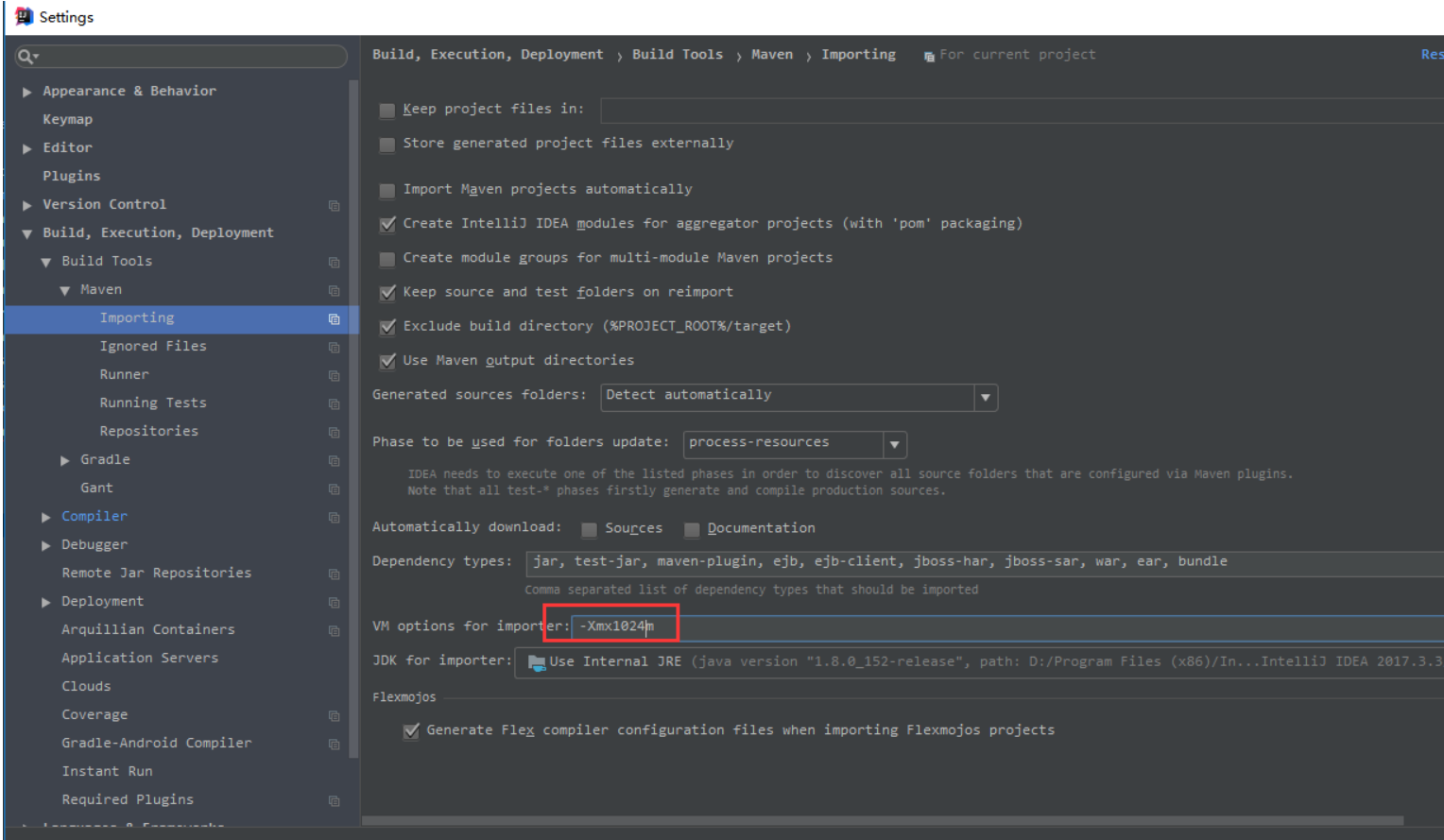This screenshot has width=1444, height=840.
Task: Click project-level icon next to Gradle-Android Compiler
Action: coord(334,744)
